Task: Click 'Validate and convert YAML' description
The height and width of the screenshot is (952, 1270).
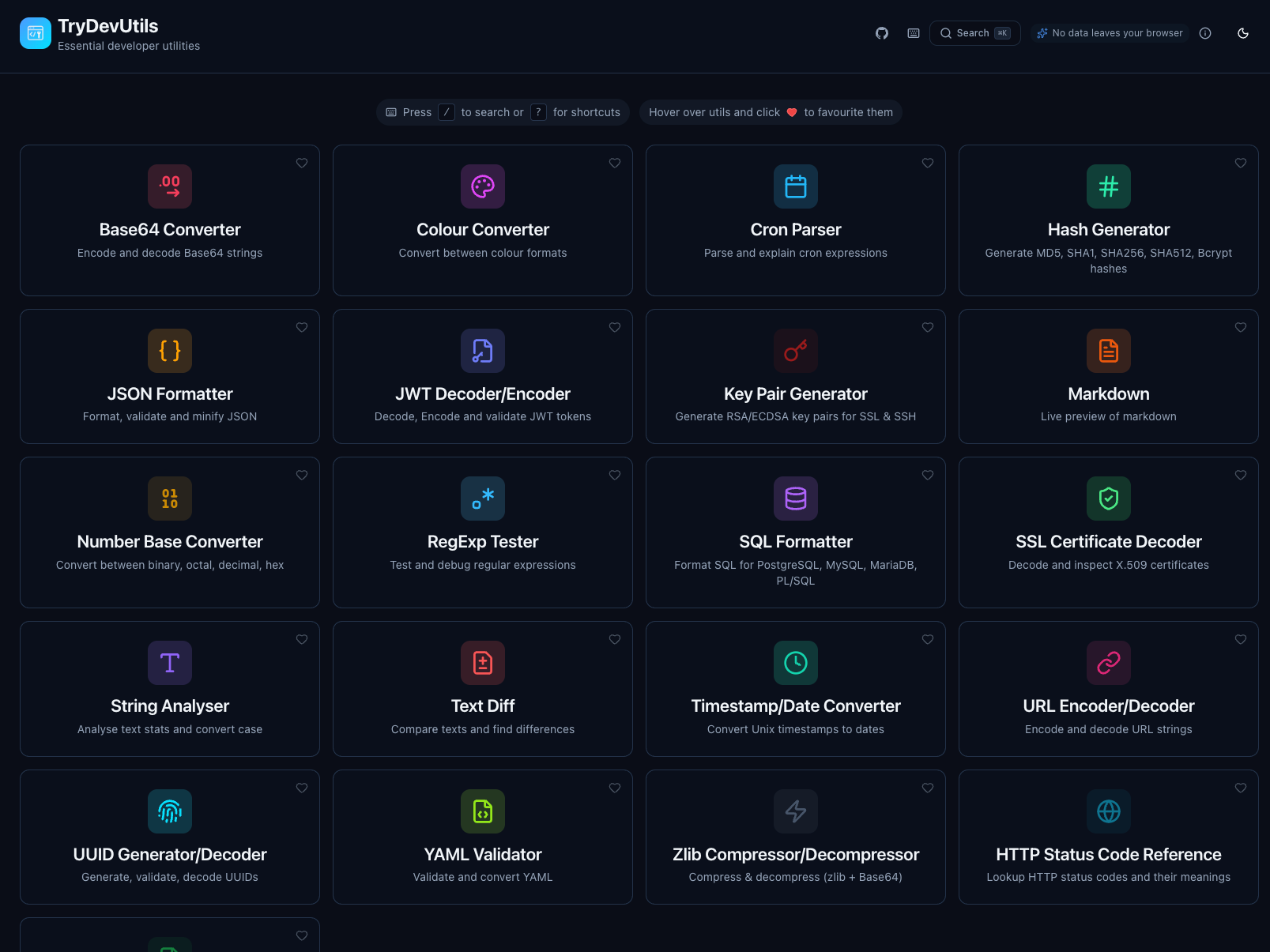Action: click(483, 877)
